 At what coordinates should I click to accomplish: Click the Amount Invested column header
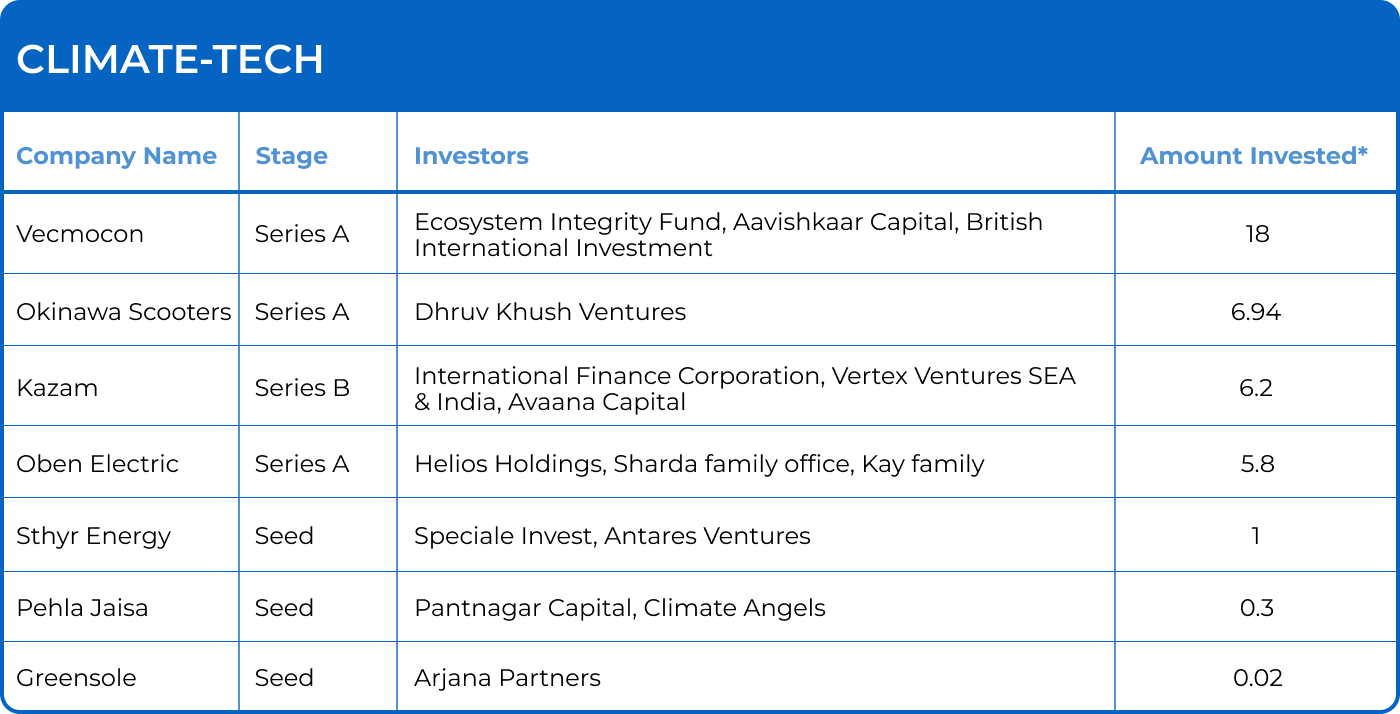(x=1254, y=156)
